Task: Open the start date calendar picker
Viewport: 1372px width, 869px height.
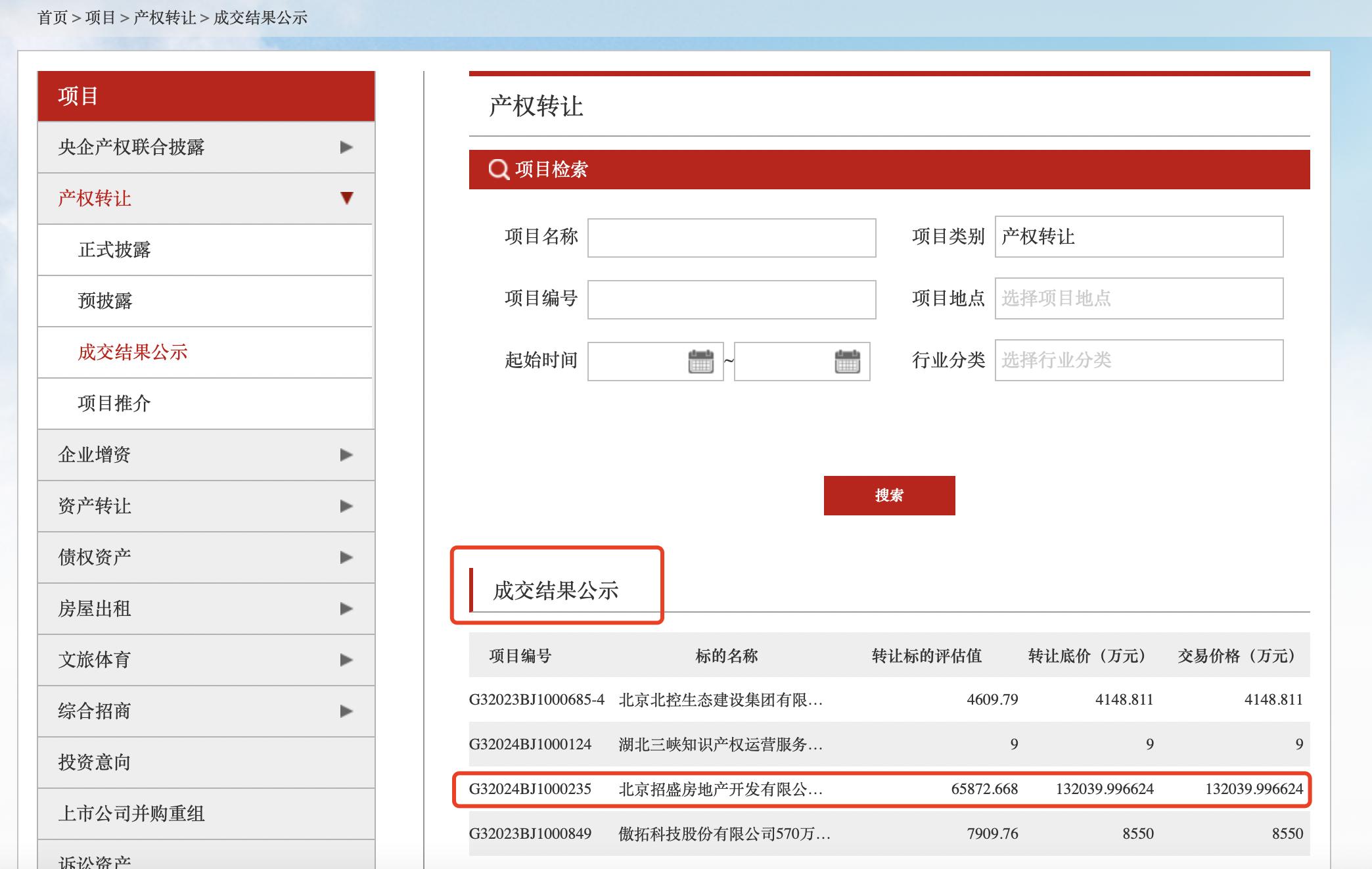Action: click(x=700, y=362)
